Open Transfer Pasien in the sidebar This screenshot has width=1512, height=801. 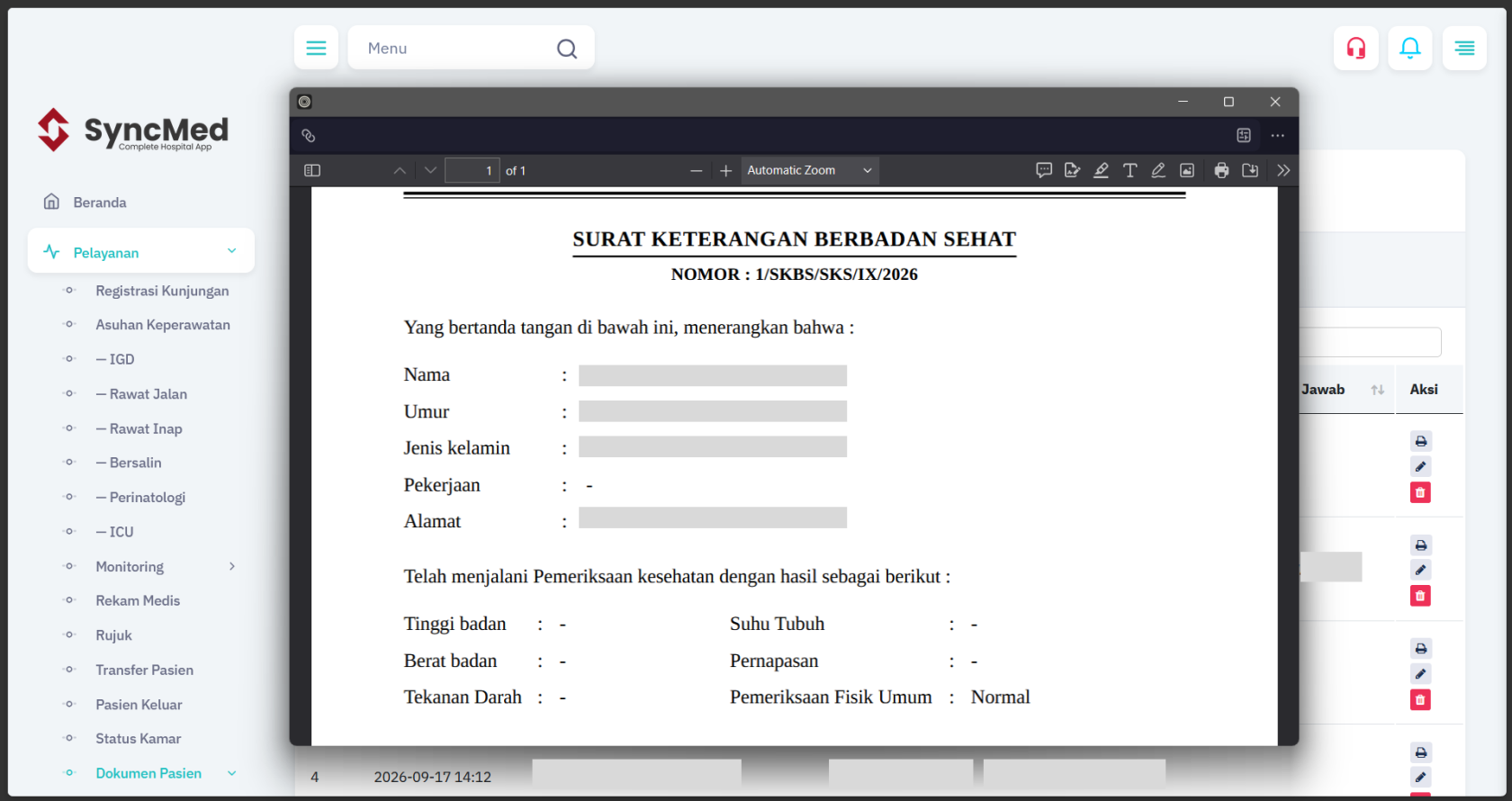144,670
